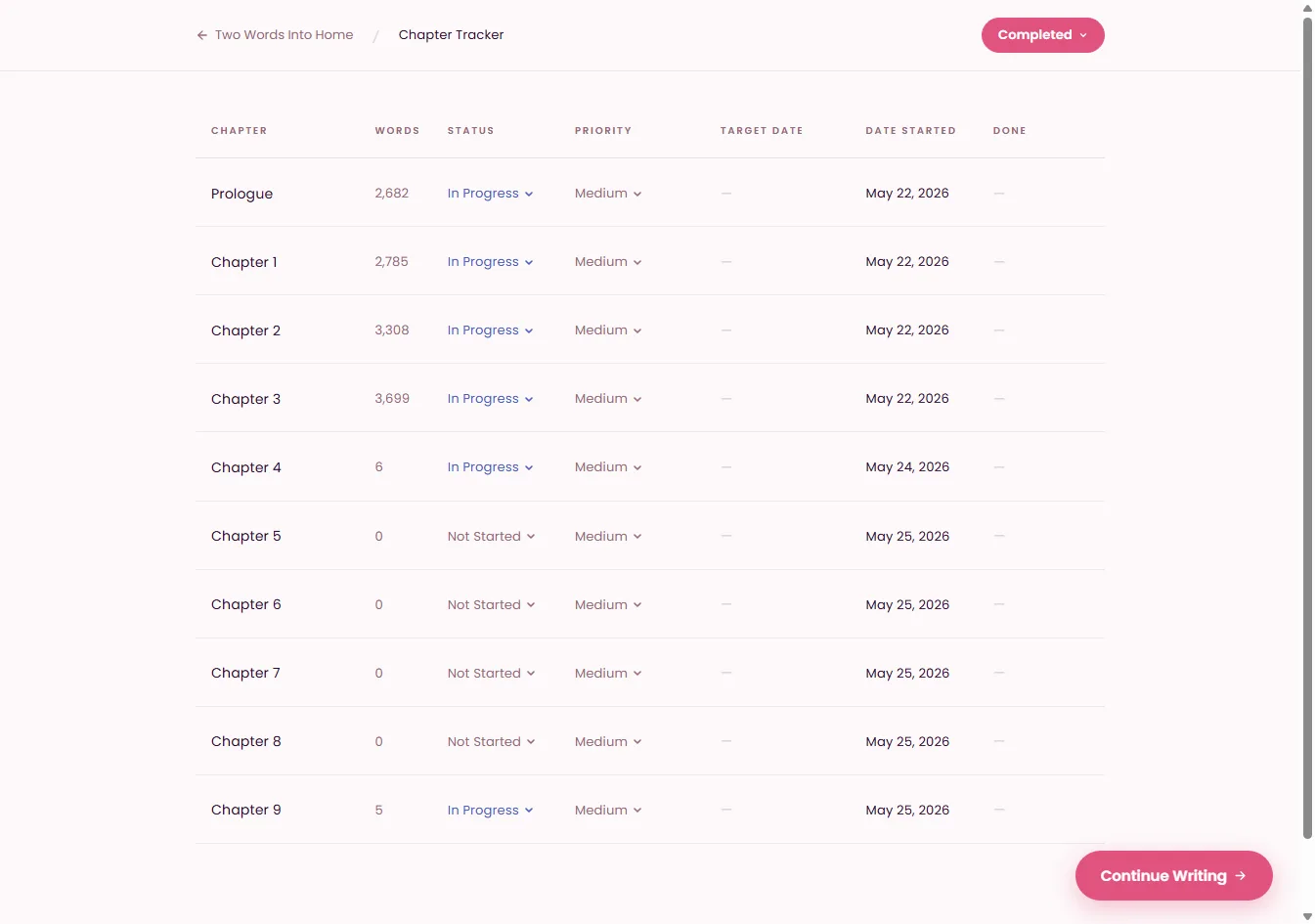Click the PRIORITY column header

[603, 131]
